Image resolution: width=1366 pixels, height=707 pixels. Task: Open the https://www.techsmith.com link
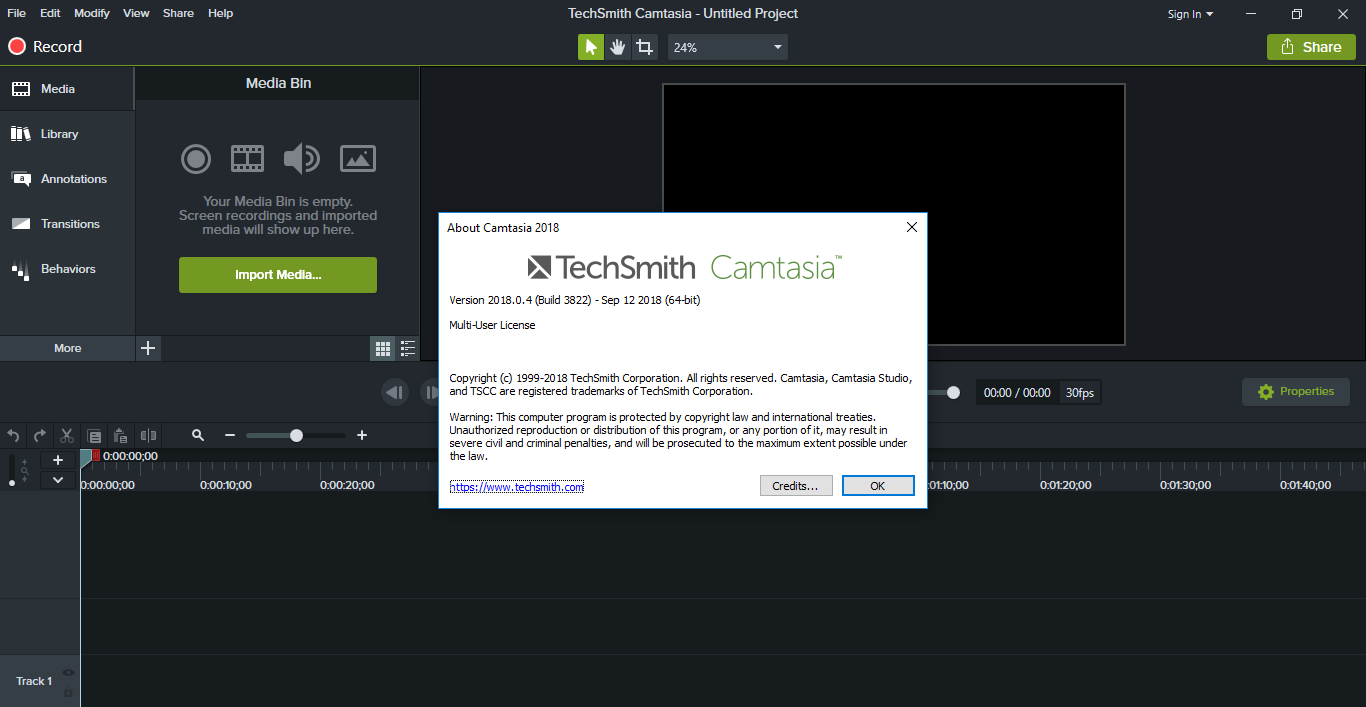(x=517, y=487)
